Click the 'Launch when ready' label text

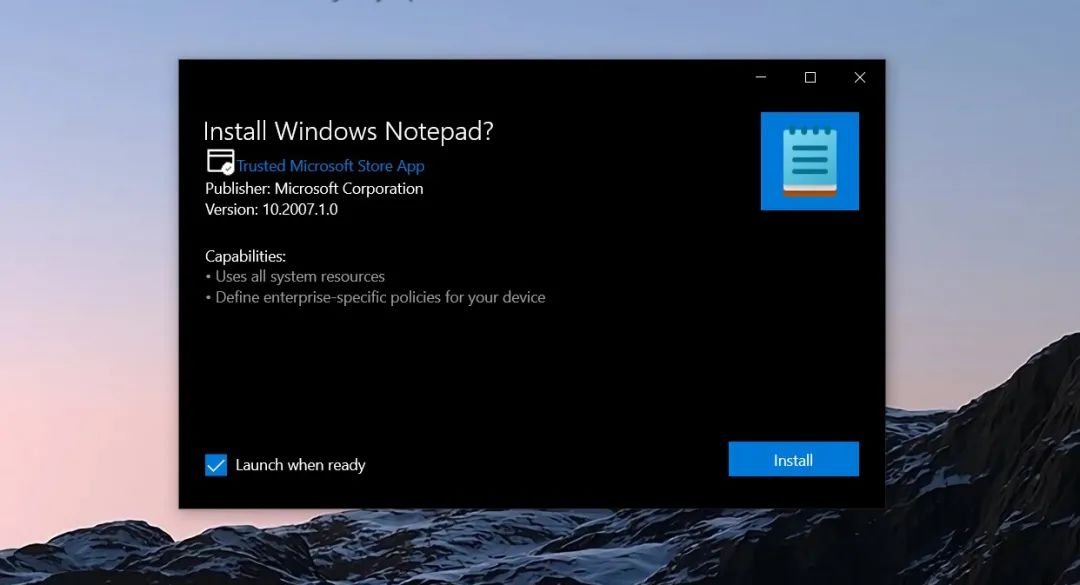pos(300,465)
